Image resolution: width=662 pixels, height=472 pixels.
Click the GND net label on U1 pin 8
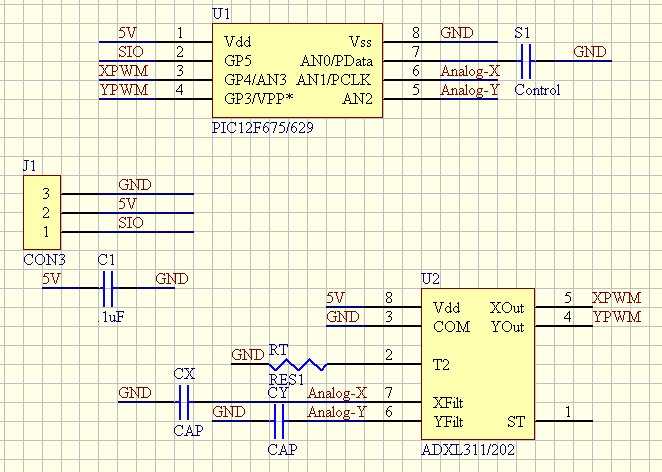(457, 33)
